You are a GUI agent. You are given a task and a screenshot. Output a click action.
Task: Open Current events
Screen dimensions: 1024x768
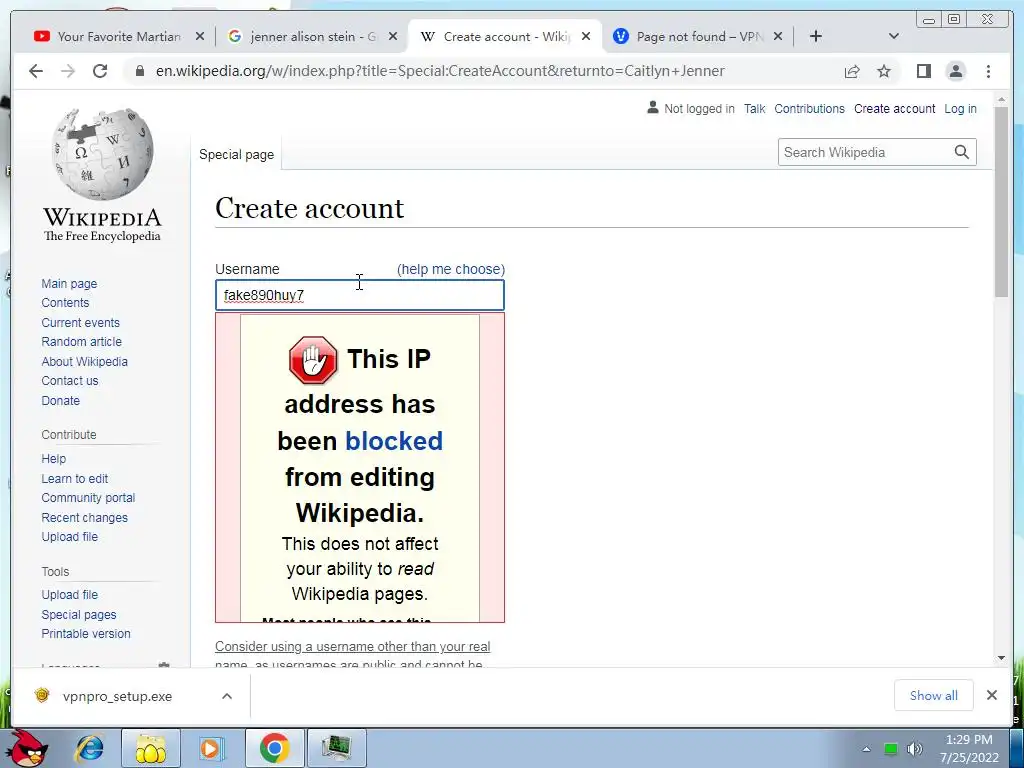[x=80, y=323]
